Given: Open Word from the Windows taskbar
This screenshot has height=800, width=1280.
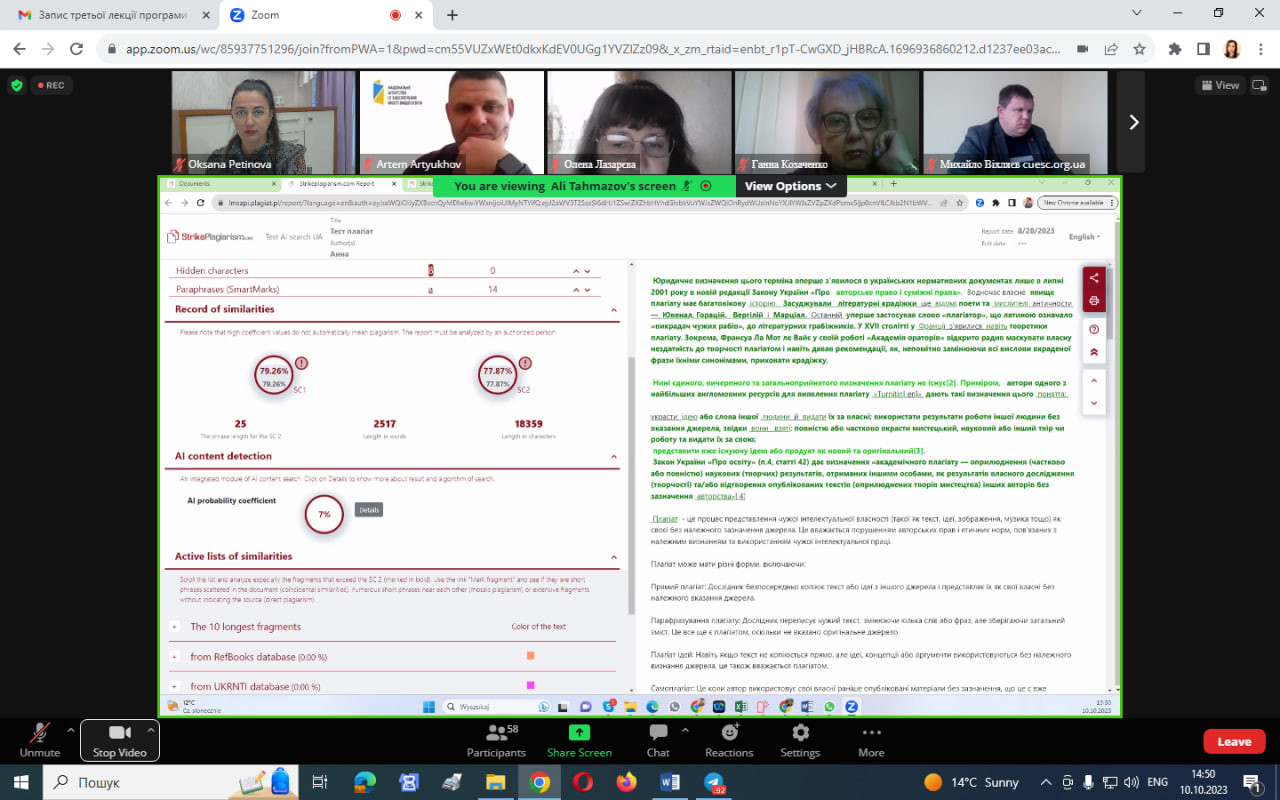Looking at the screenshot, I should coord(670,782).
